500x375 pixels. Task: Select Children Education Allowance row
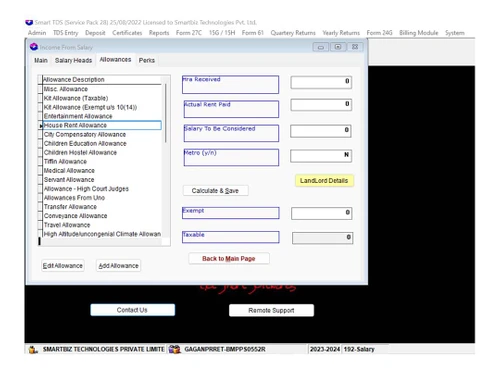point(102,143)
